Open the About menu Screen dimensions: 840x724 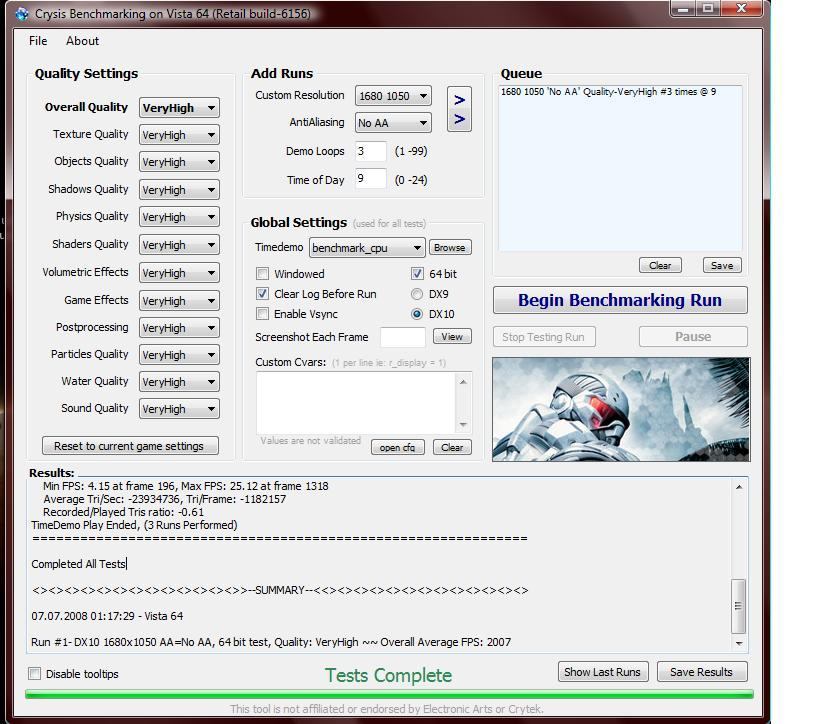point(82,41)
